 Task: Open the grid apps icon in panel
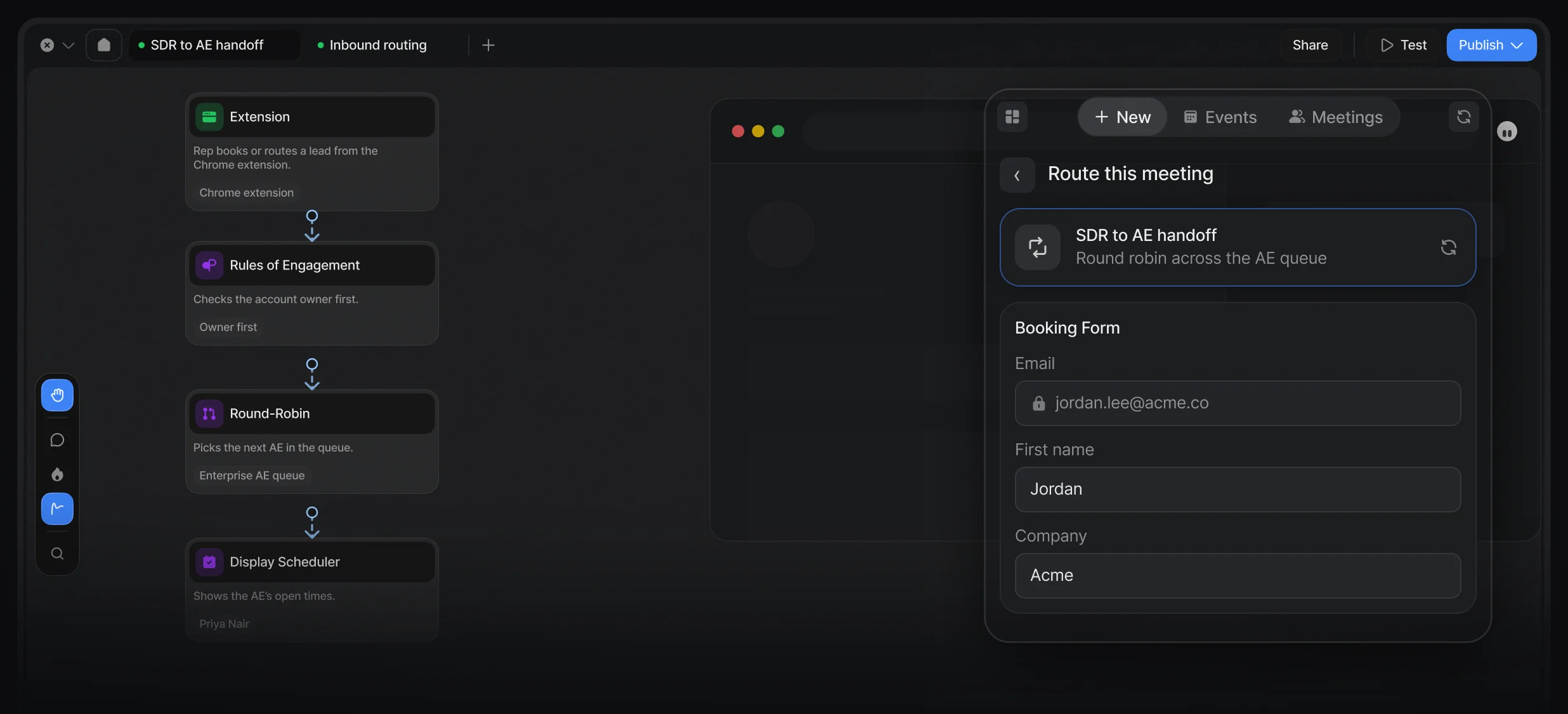[x=1012, y=117]
